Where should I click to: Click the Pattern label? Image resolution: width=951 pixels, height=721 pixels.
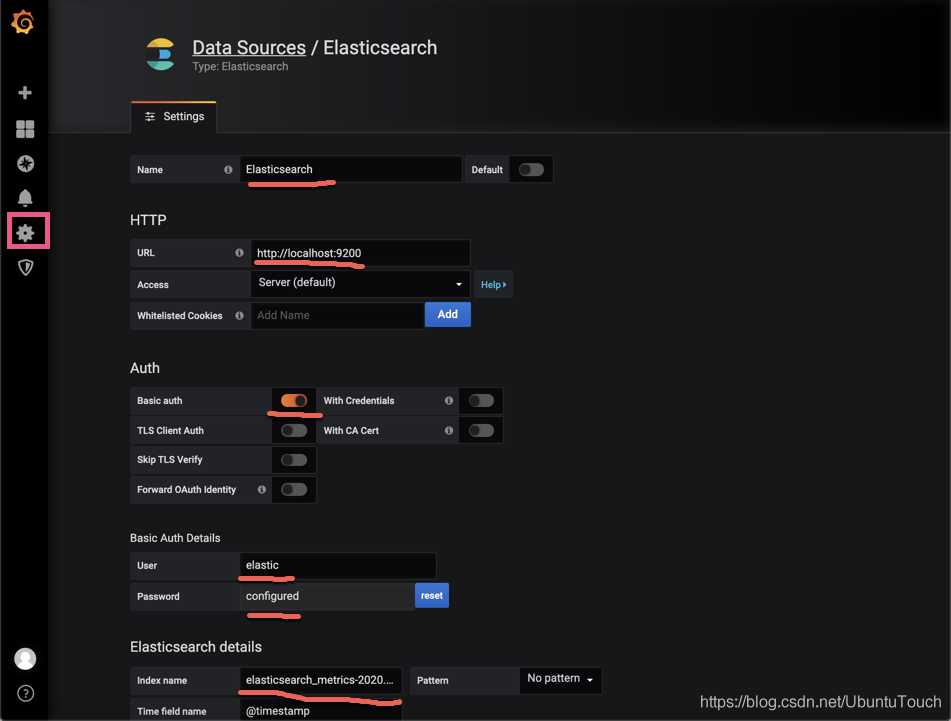click(432, 680)
